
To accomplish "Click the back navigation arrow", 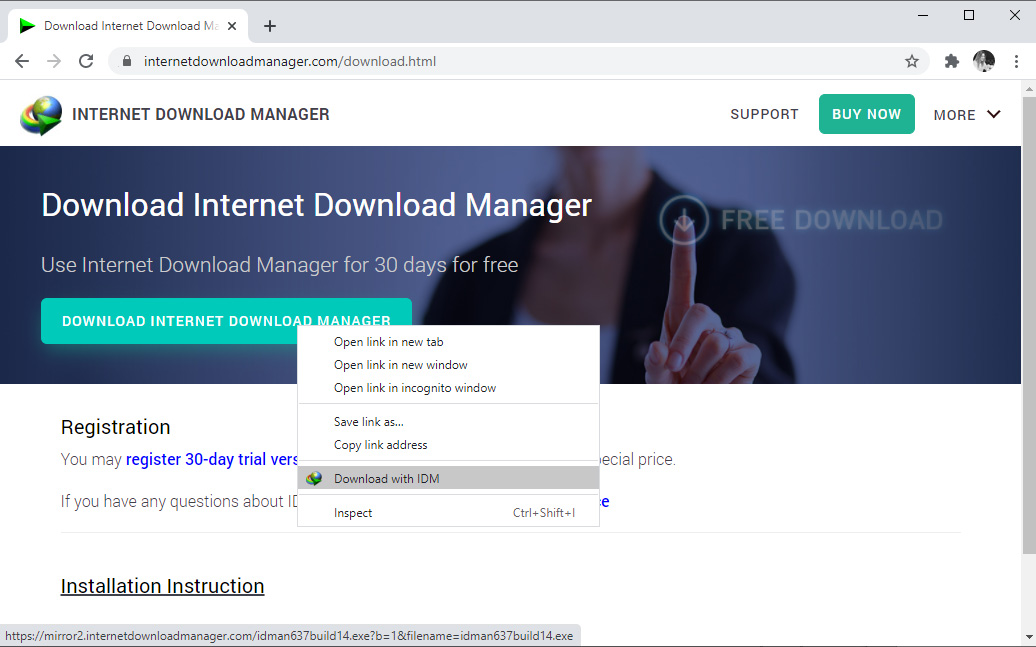I will point(22,61).
